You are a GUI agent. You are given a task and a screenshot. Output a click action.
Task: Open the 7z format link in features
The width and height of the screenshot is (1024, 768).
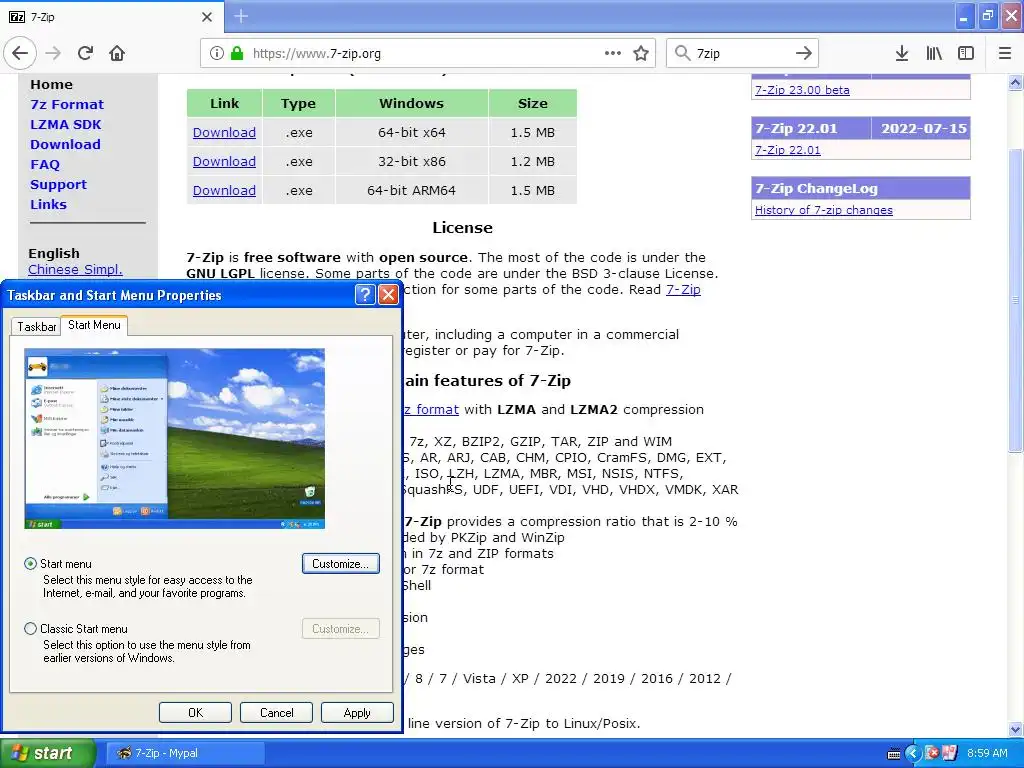click(x=430, y=409)
